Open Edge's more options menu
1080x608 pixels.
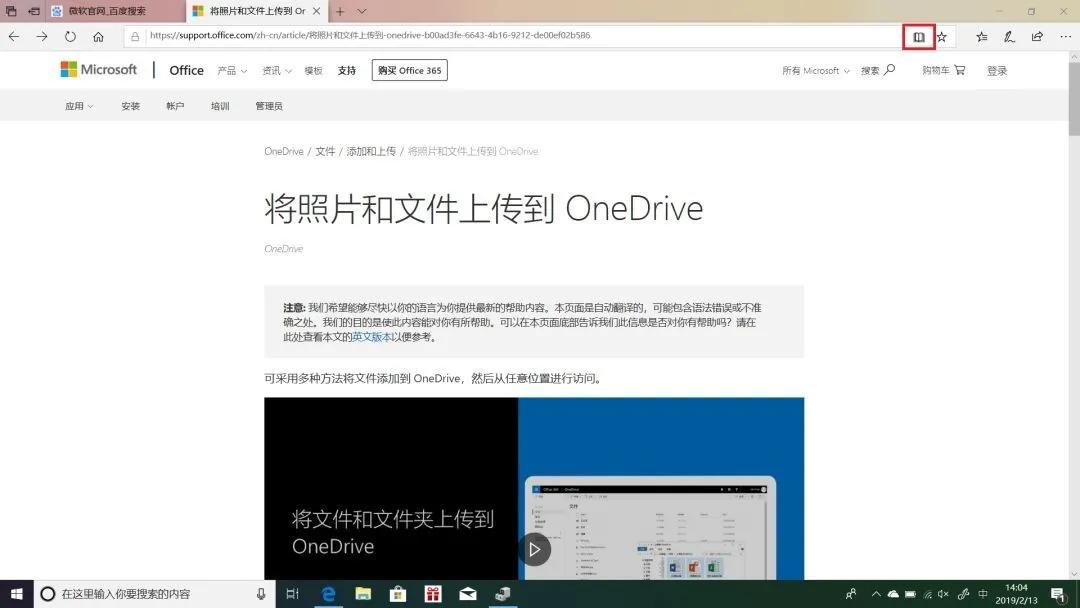(x=1064, y=36)
